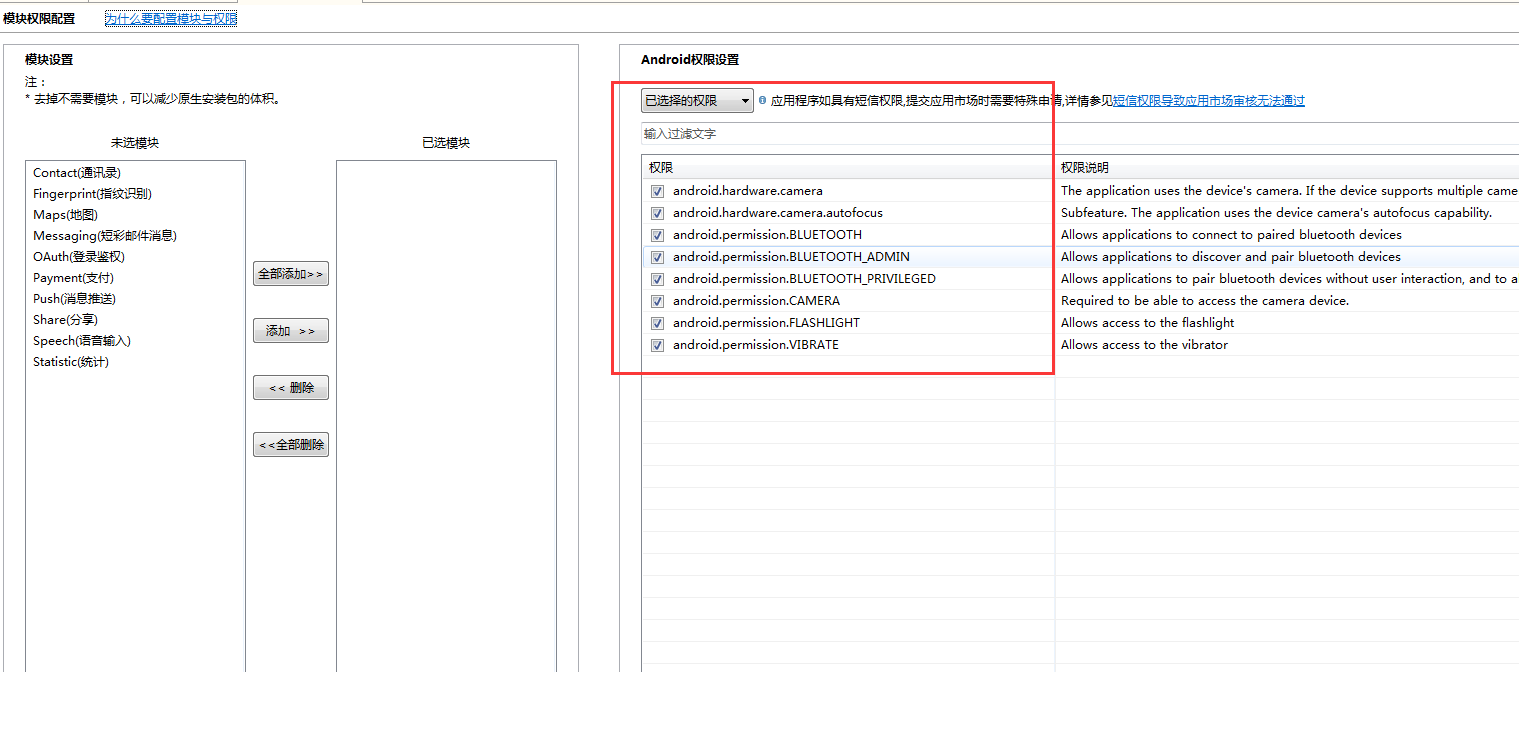Select Statistic(统计) module
This screenshot has height=740, width=1519.
pyautogui.click(x=71, y=362)
